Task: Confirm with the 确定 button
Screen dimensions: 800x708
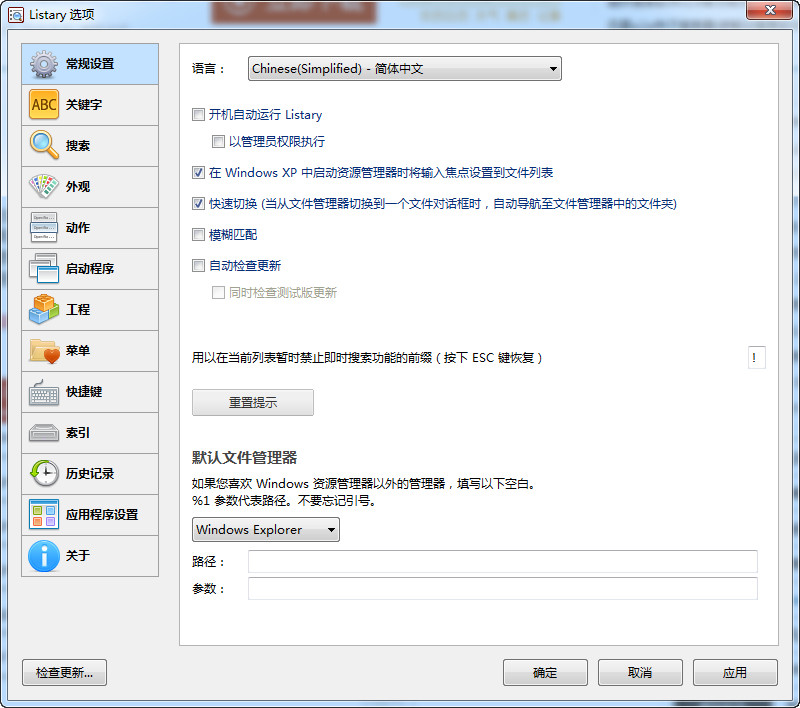Action: tap(545, 673)
